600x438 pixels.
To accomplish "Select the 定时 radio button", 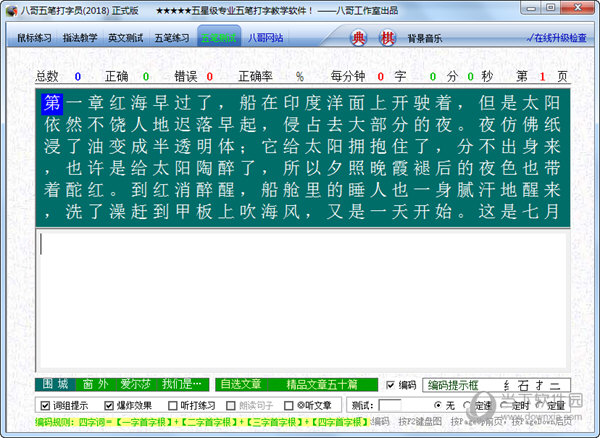I will coord(504,405).
